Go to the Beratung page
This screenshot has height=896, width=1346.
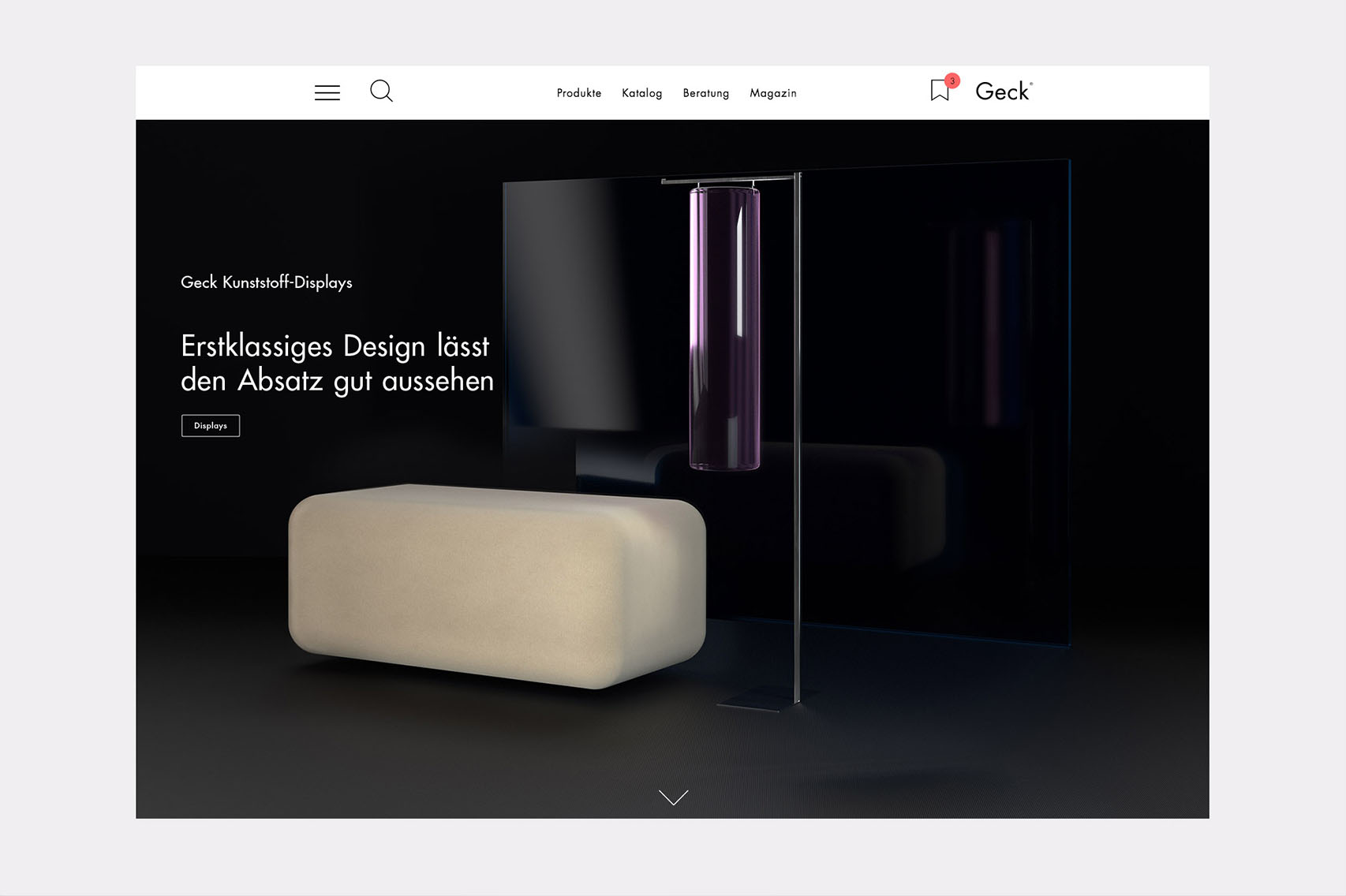706,93
